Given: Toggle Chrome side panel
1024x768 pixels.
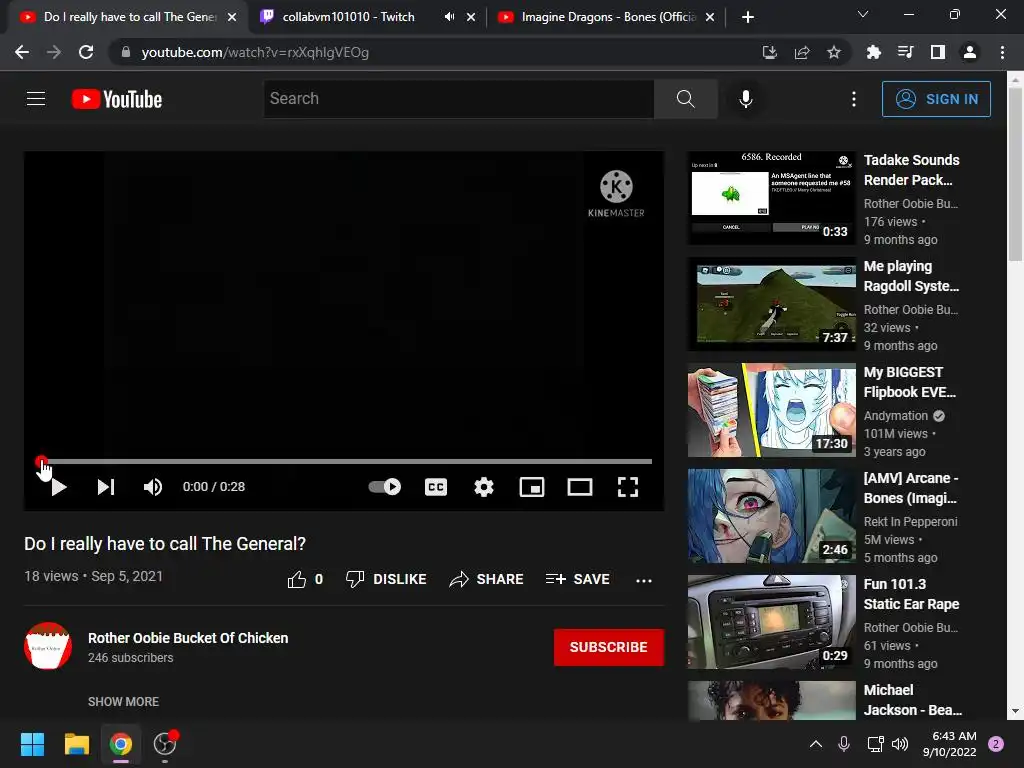Looking at the screenshot, I should pyautogui.click(x=938, y=52).
